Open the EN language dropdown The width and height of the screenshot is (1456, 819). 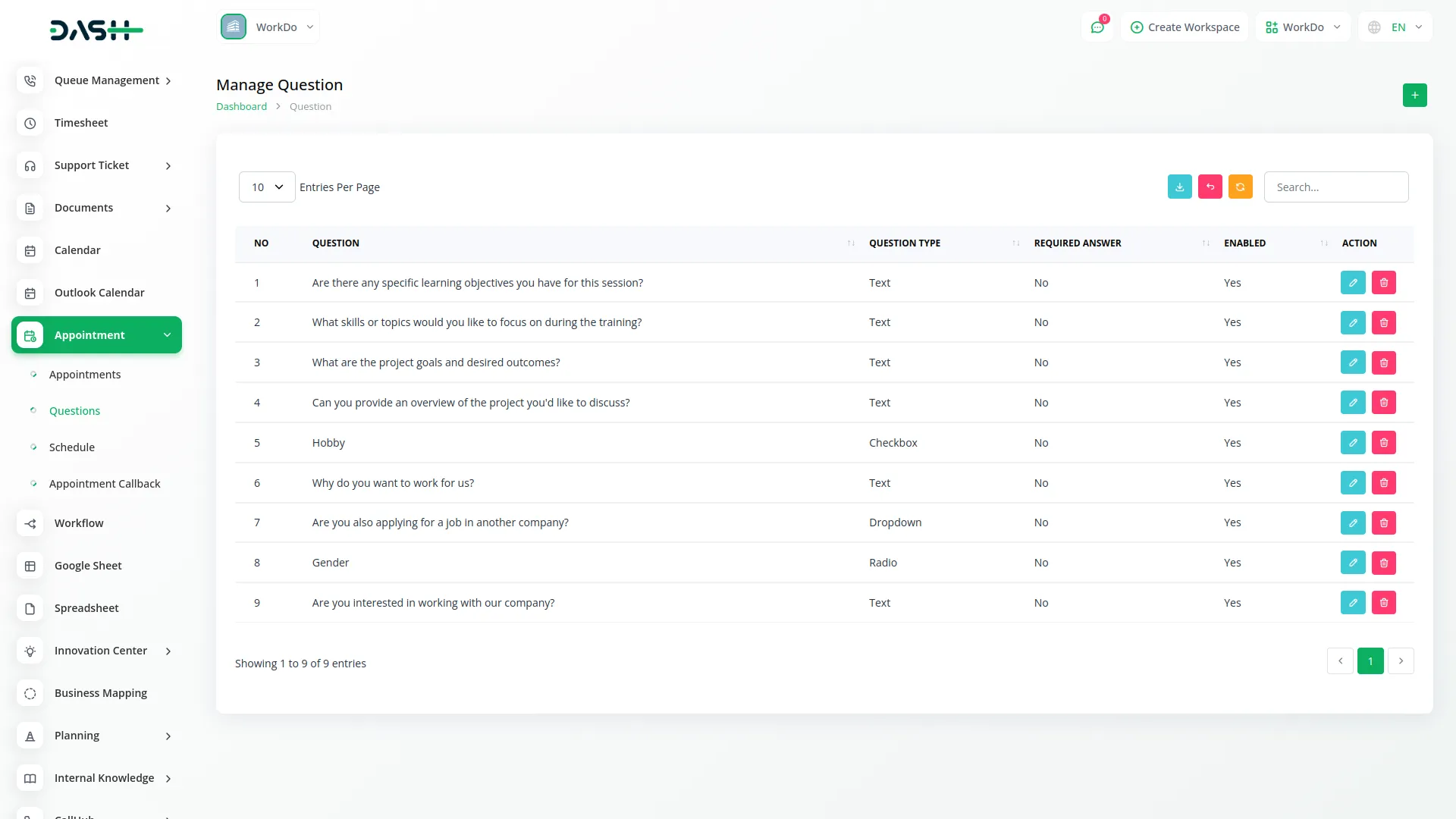[1396, 27]
